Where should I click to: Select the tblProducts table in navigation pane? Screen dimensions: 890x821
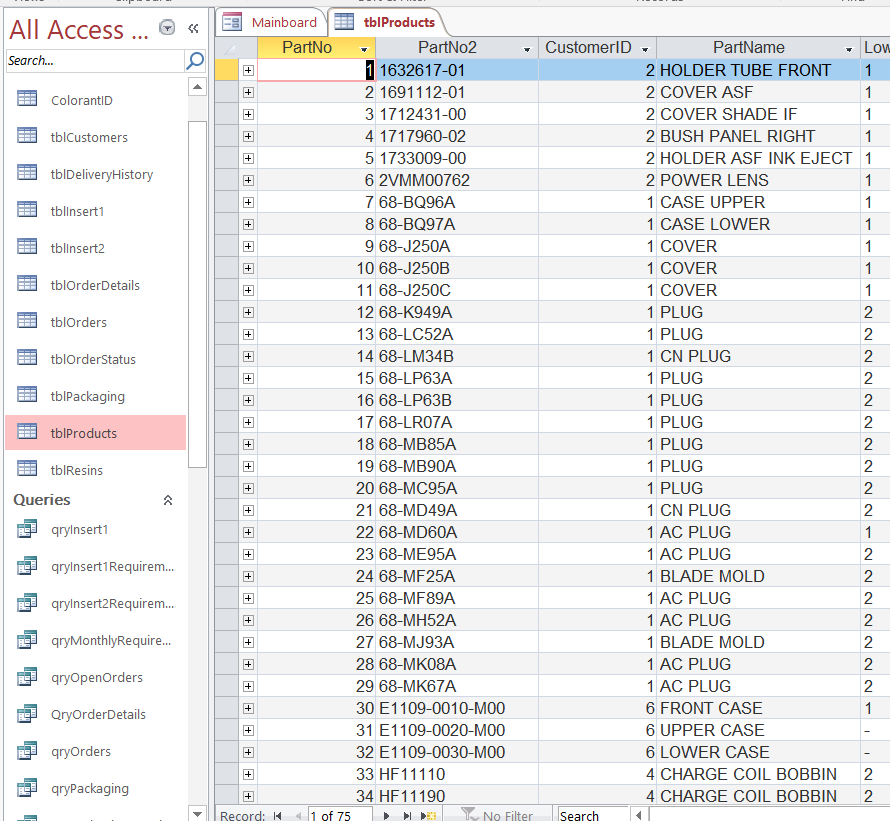(x=95, y=433)
